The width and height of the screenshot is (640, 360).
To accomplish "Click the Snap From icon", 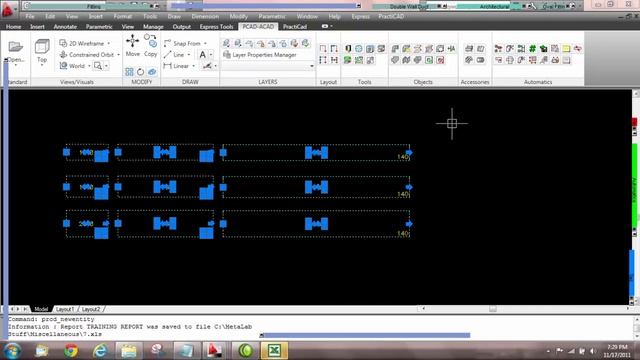I will (167, 43).
